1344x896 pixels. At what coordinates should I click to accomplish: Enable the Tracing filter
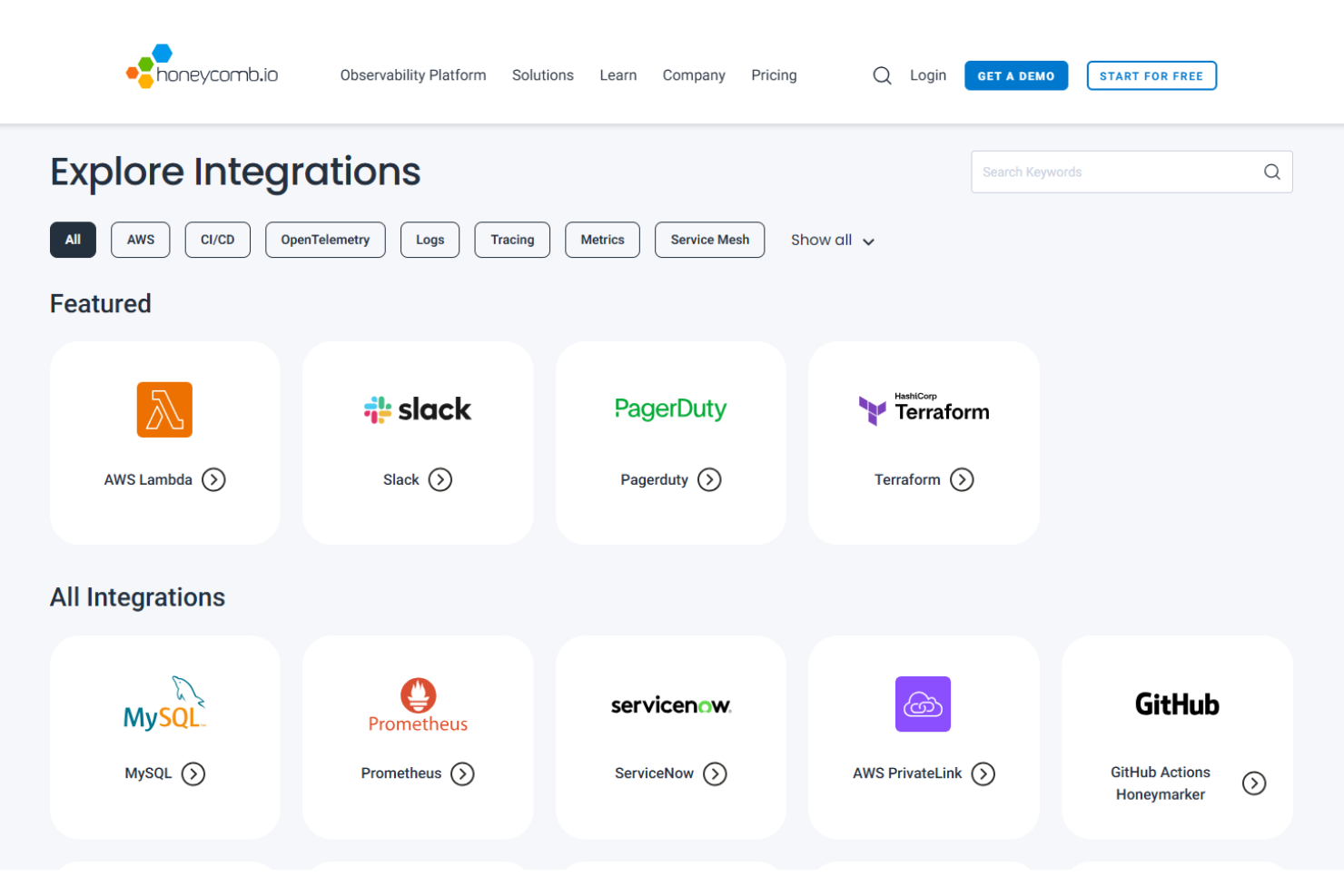(512, 240)
